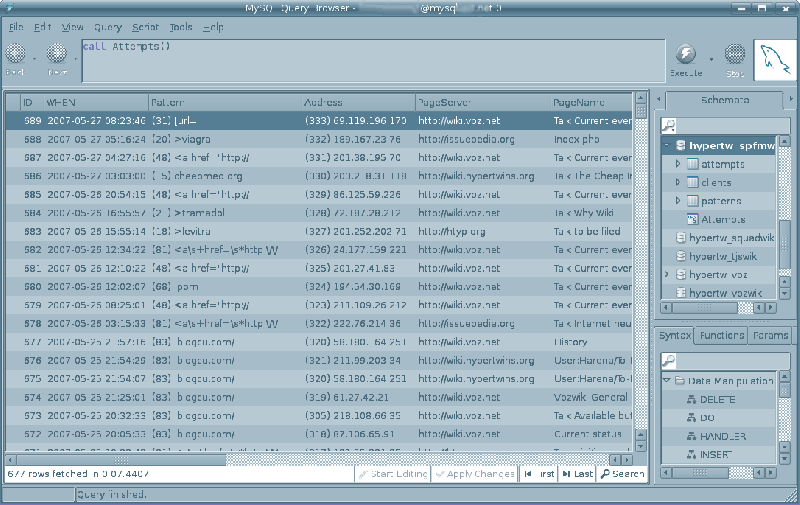Open the Execute options dropdown arrow

click(x=710, y=56)
